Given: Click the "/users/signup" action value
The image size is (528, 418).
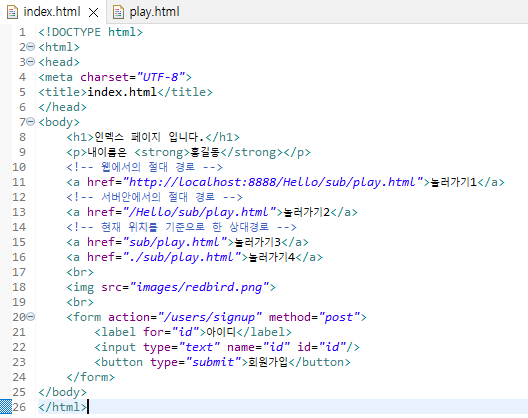Looking at the screenshot, I should [x=210, y=317].
